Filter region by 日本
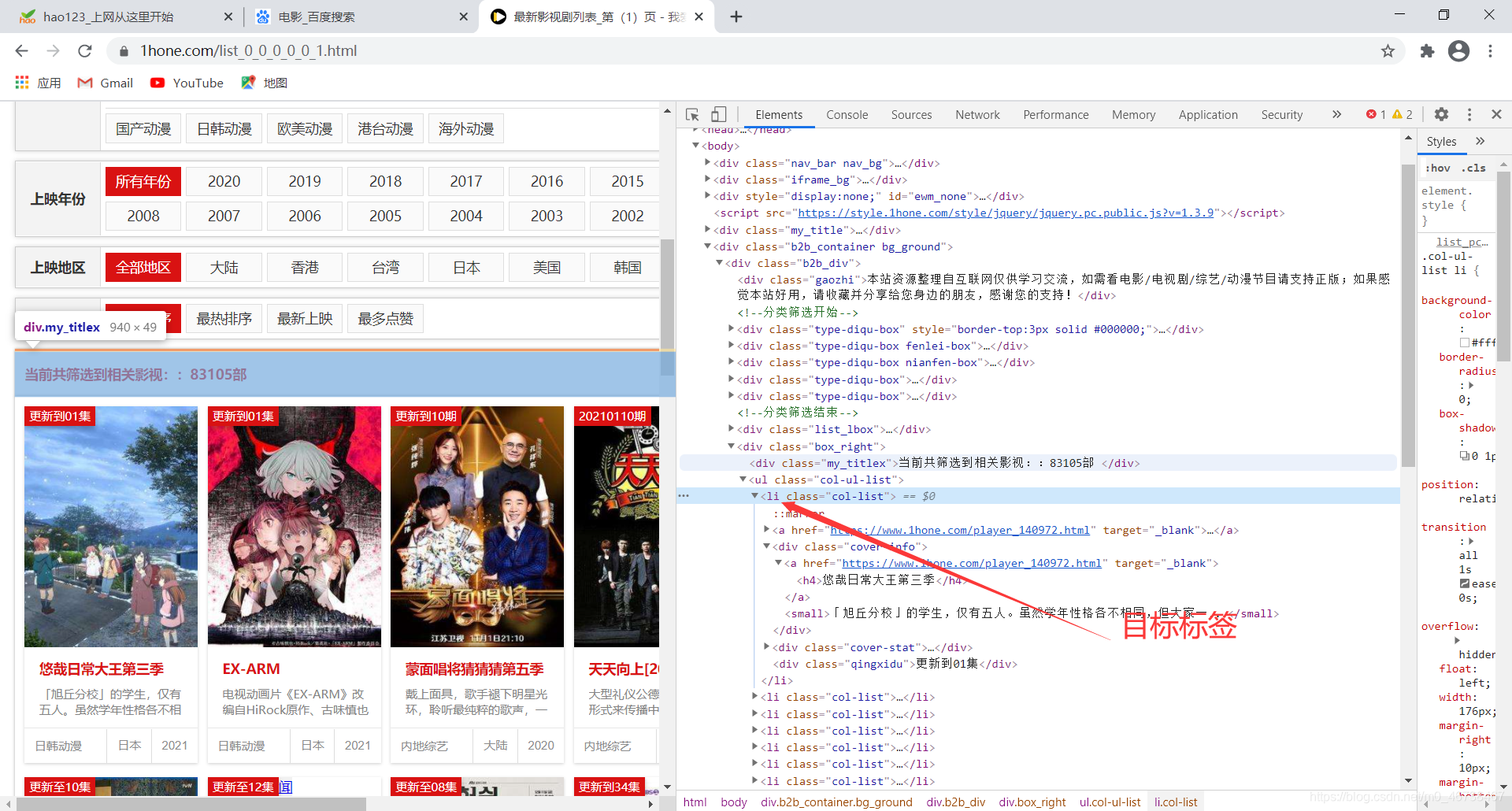The width and height of the screenshot is (1512, 811). point(466,268)
